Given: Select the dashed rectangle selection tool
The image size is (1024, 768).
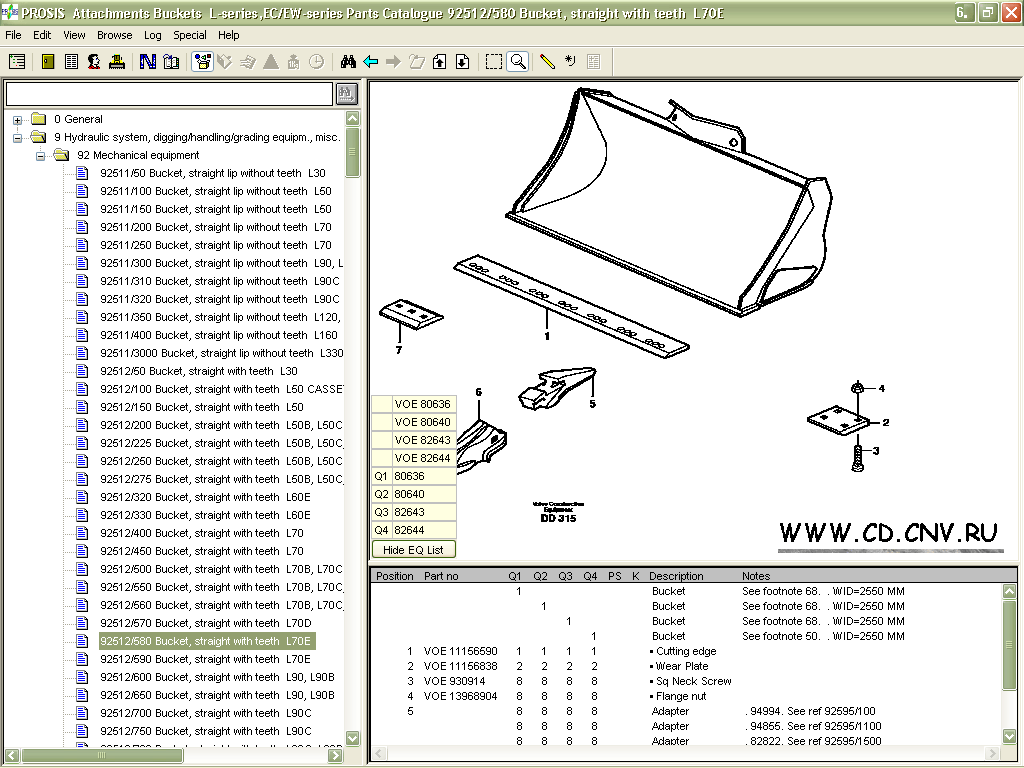Looking at the screenshot, I should point(494,62).
